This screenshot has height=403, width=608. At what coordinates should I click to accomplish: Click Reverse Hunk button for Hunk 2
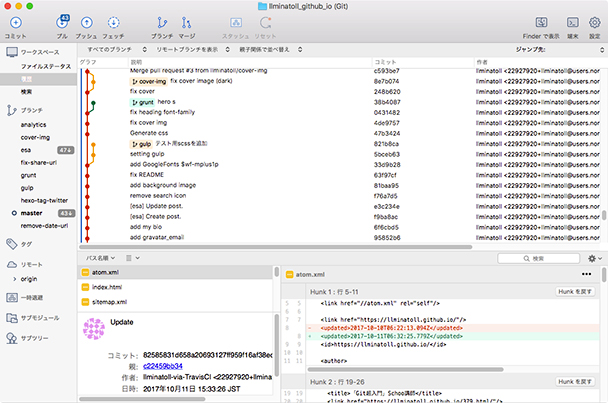coord(575,382)
